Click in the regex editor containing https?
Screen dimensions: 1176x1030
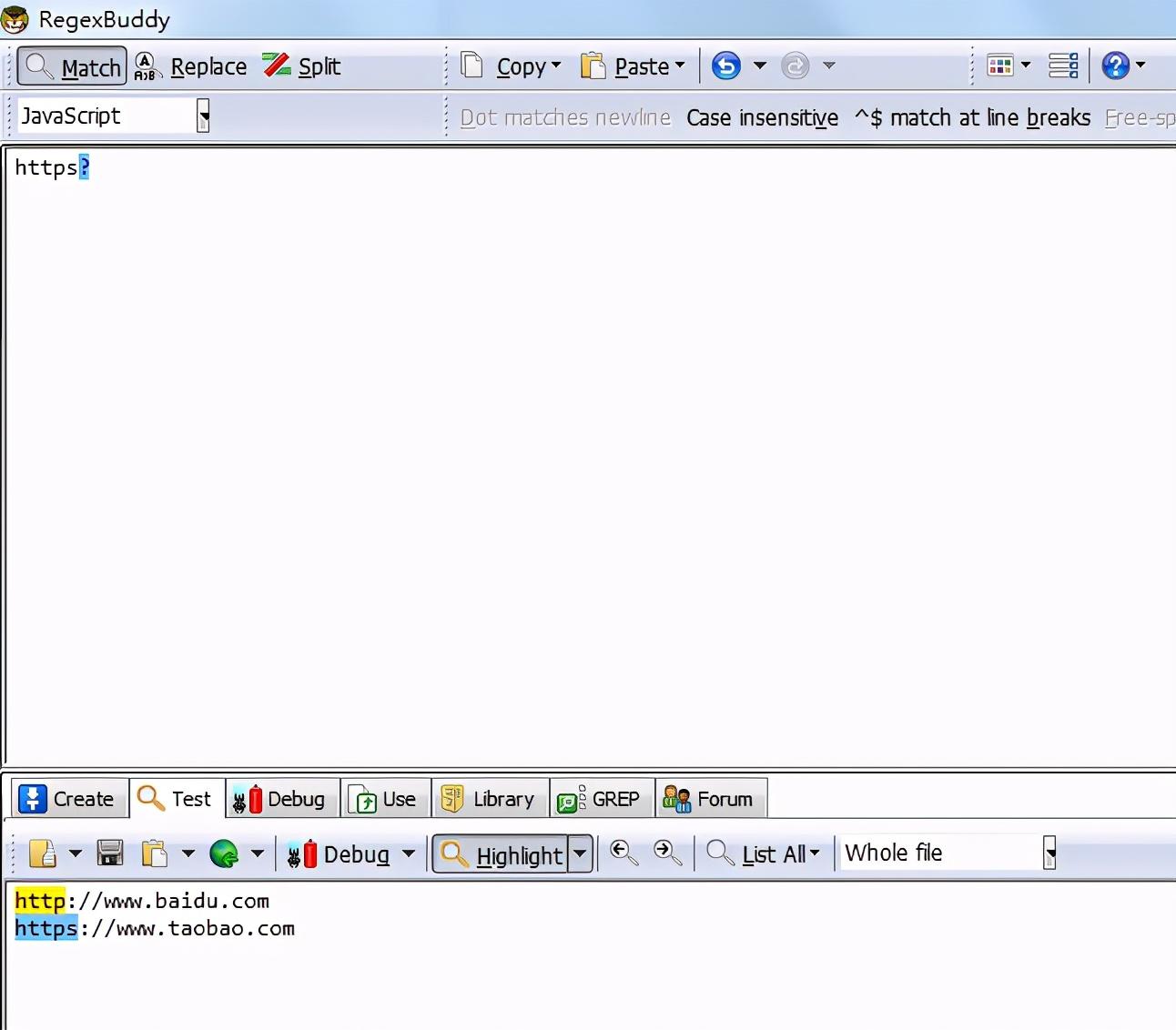click(590, 455)
